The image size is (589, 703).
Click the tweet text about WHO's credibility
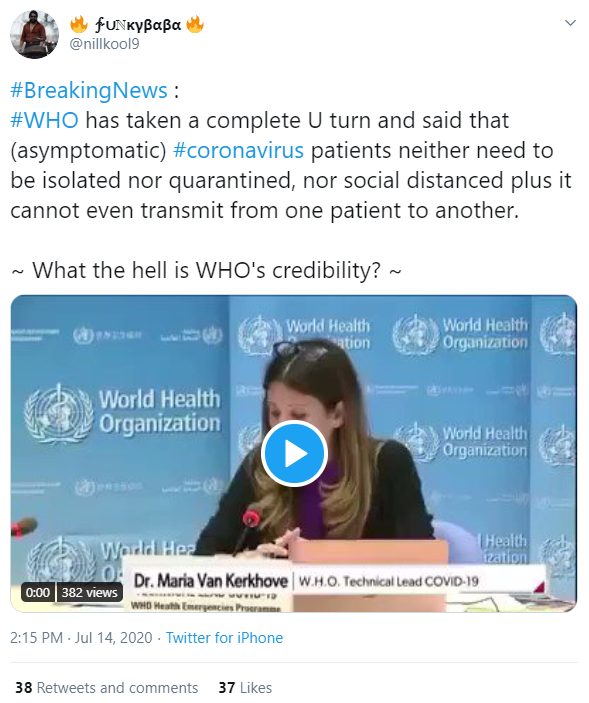pos(206,270)
